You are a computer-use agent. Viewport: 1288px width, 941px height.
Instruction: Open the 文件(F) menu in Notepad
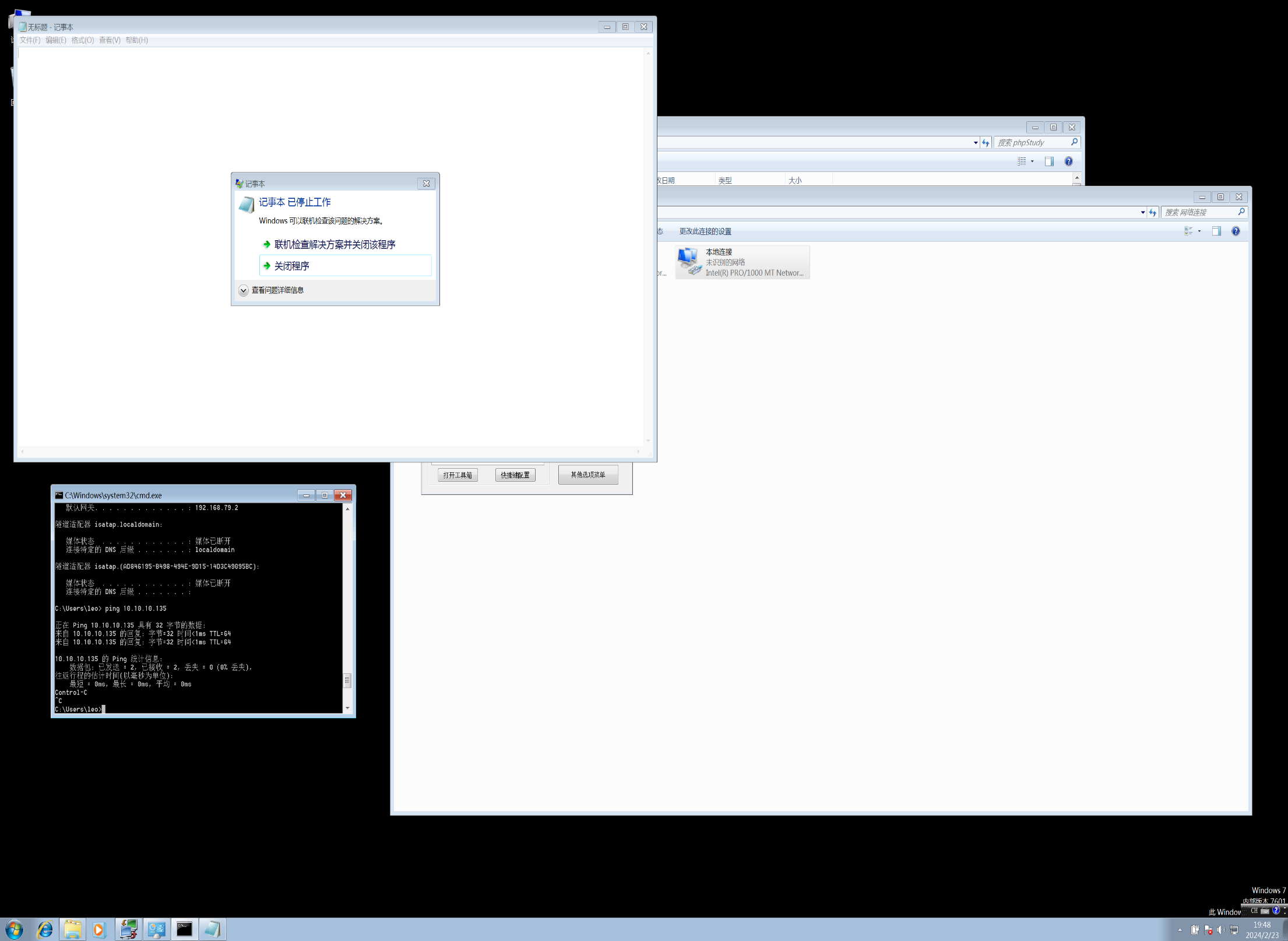click(x=30, y=40)
